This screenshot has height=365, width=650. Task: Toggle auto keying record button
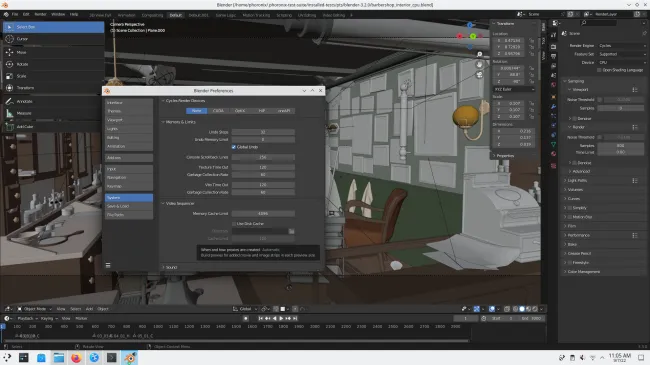tap(246, 319)
